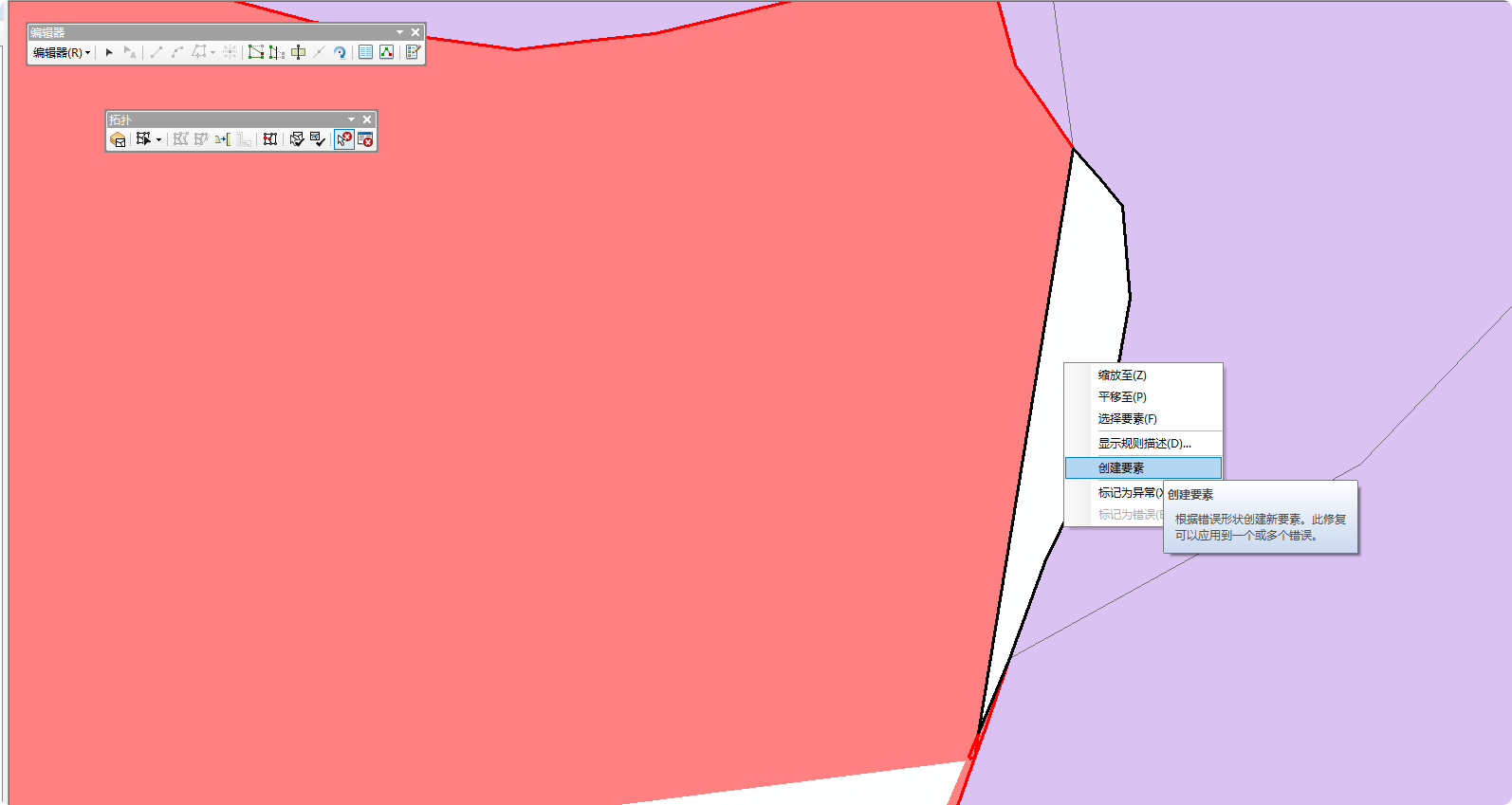
Task: Select the Edit tool black arrow
Action: (109, 52)
